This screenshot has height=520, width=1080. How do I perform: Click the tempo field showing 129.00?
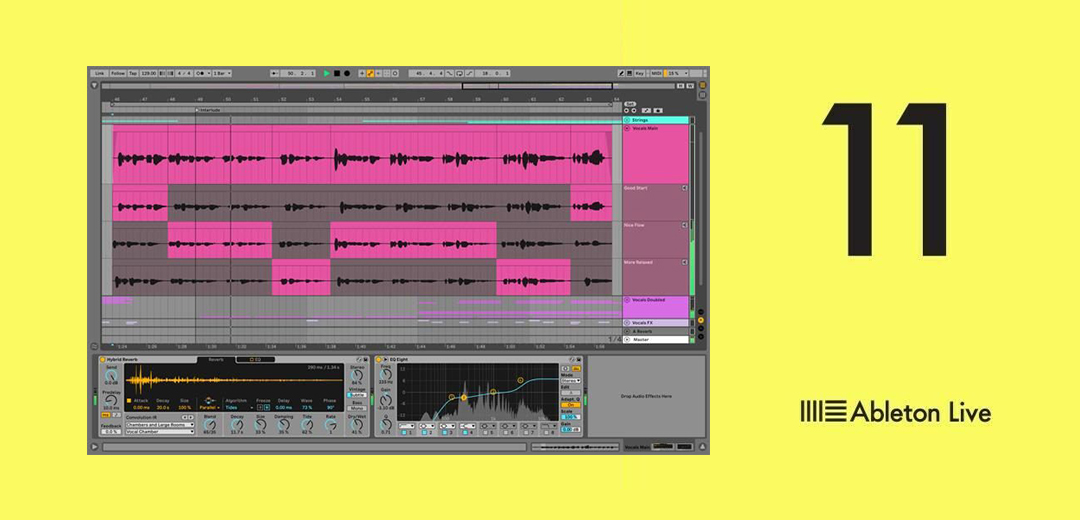point(149,73)
